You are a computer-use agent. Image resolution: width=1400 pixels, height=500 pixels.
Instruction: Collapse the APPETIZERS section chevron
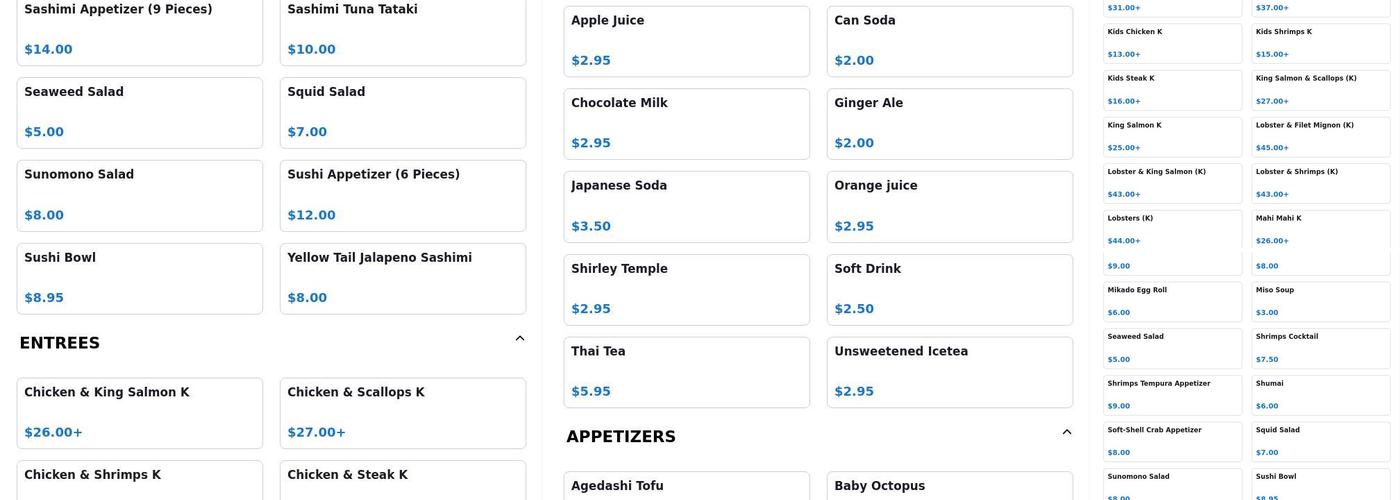click(x=1067, y=433)
